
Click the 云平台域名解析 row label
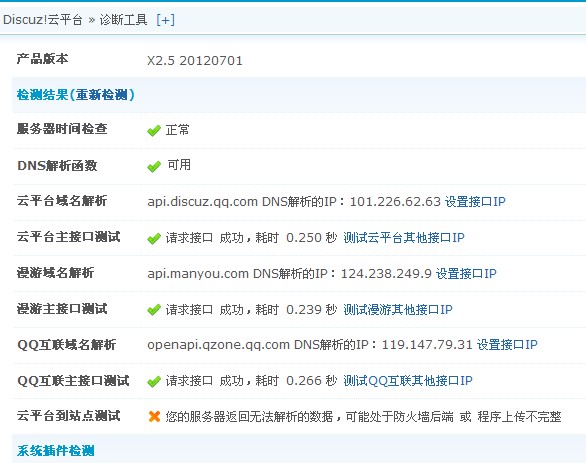pyautogui.click(x=62, y=201)
